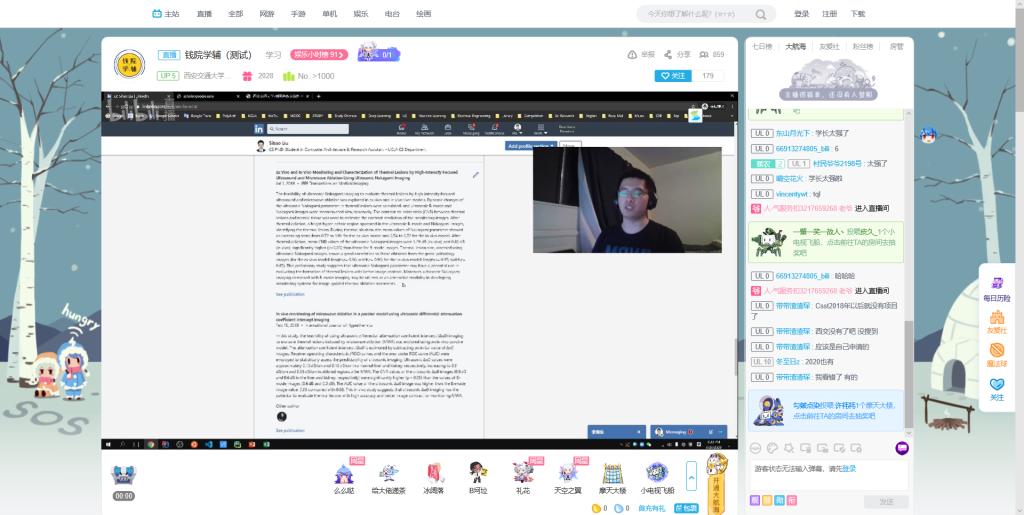Click the 学习 category tag
Viewport: 1024px width, 515px height.
click(273, 55)
